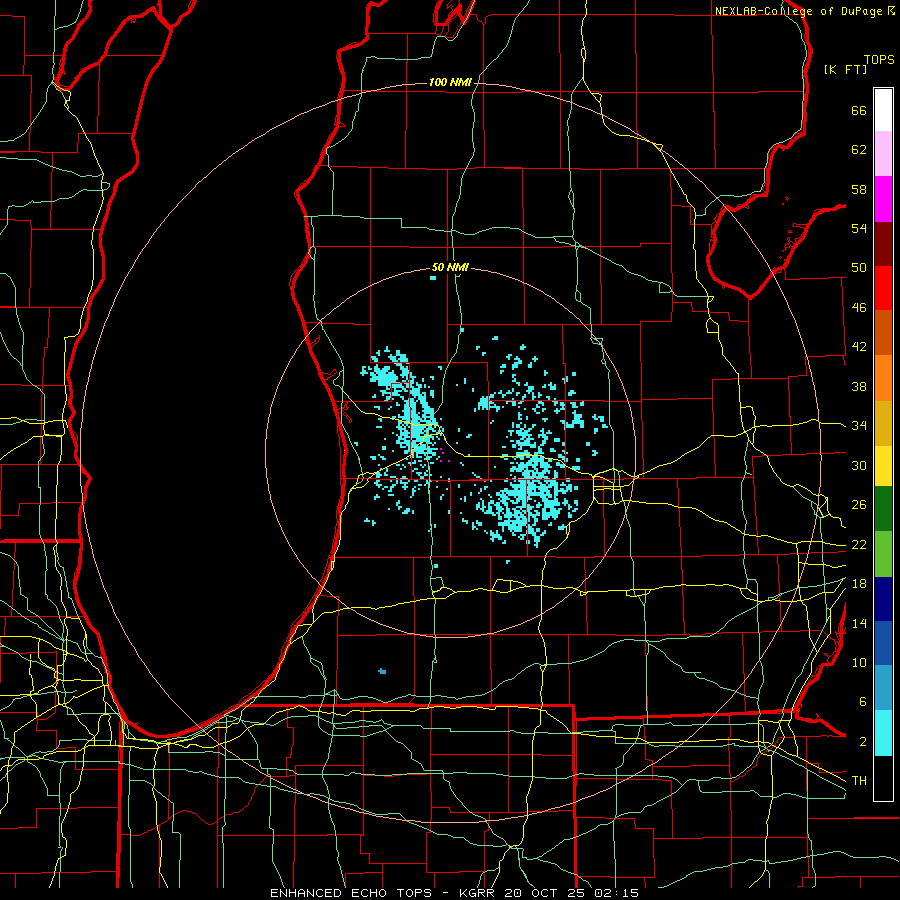Click the TOPS legend title

tap(879, 60)
